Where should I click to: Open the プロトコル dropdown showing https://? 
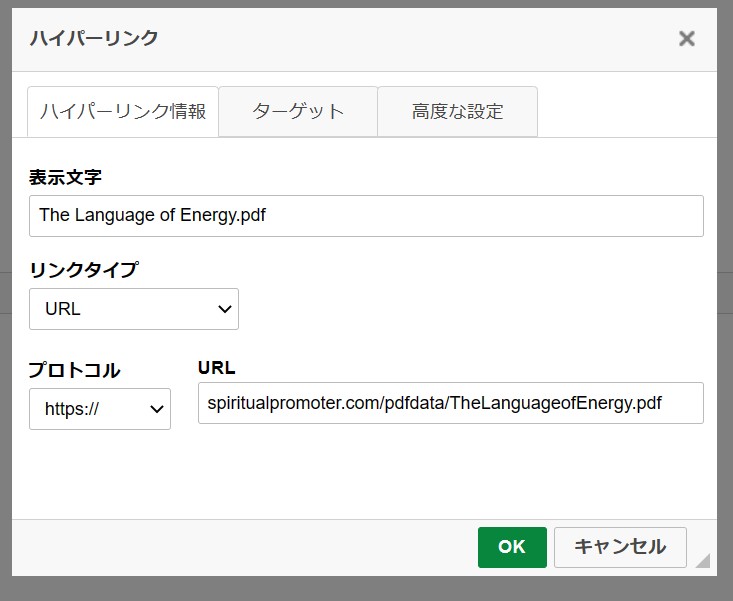100,409
